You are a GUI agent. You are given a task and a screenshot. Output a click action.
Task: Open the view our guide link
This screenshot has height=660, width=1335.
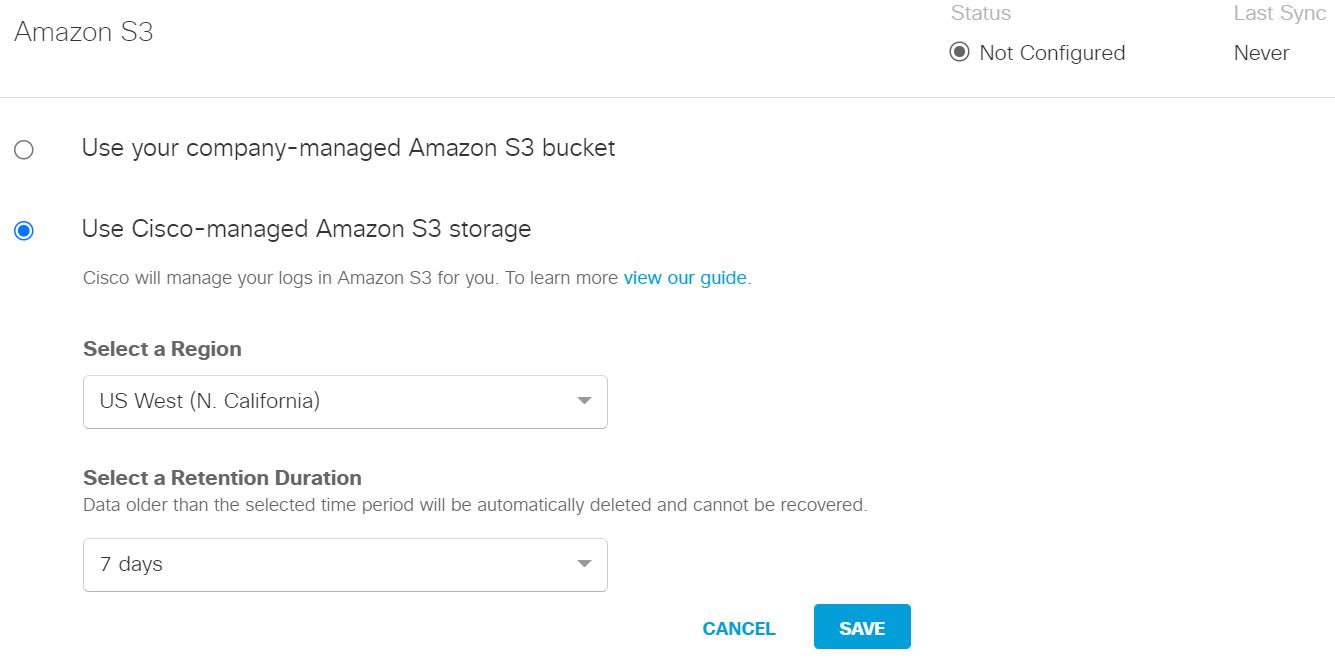click(x=685, y=278)
